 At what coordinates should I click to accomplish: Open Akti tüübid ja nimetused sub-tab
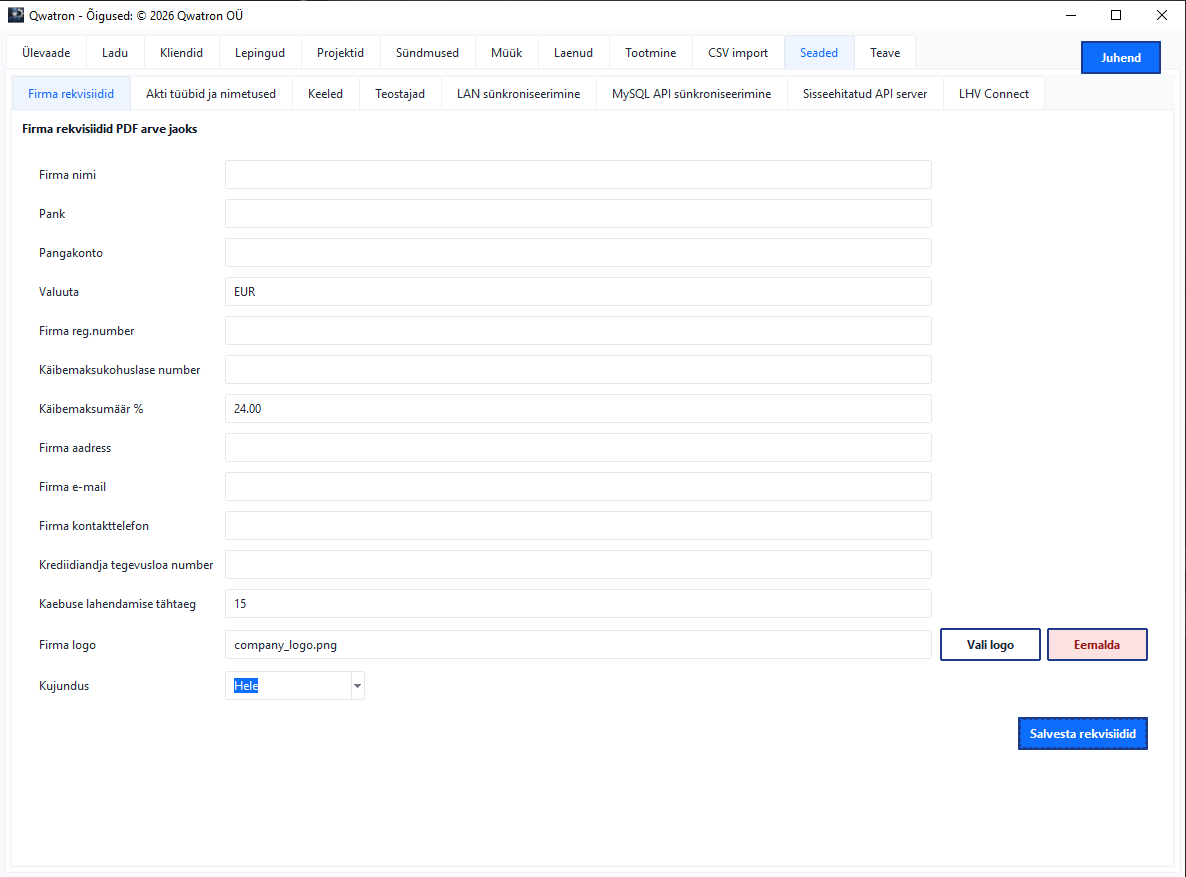[211, 94]
